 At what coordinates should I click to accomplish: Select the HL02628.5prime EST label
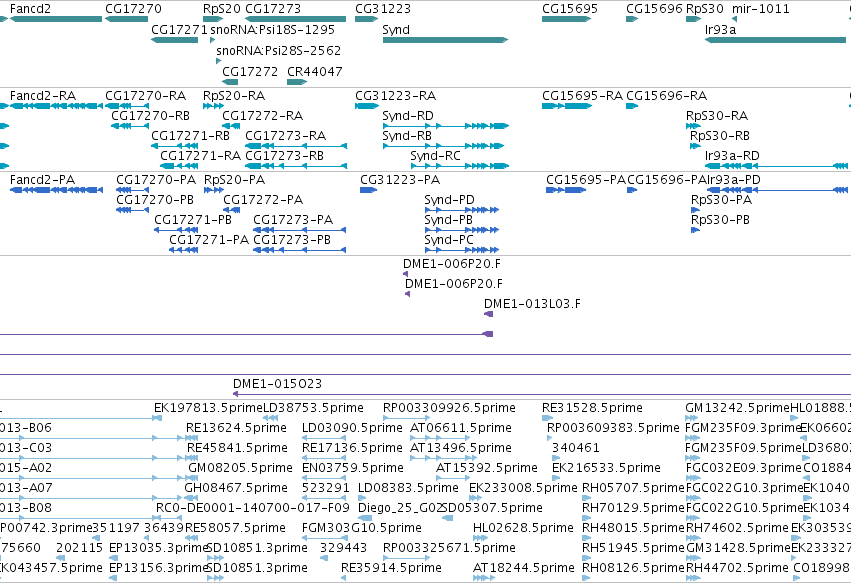523,528
